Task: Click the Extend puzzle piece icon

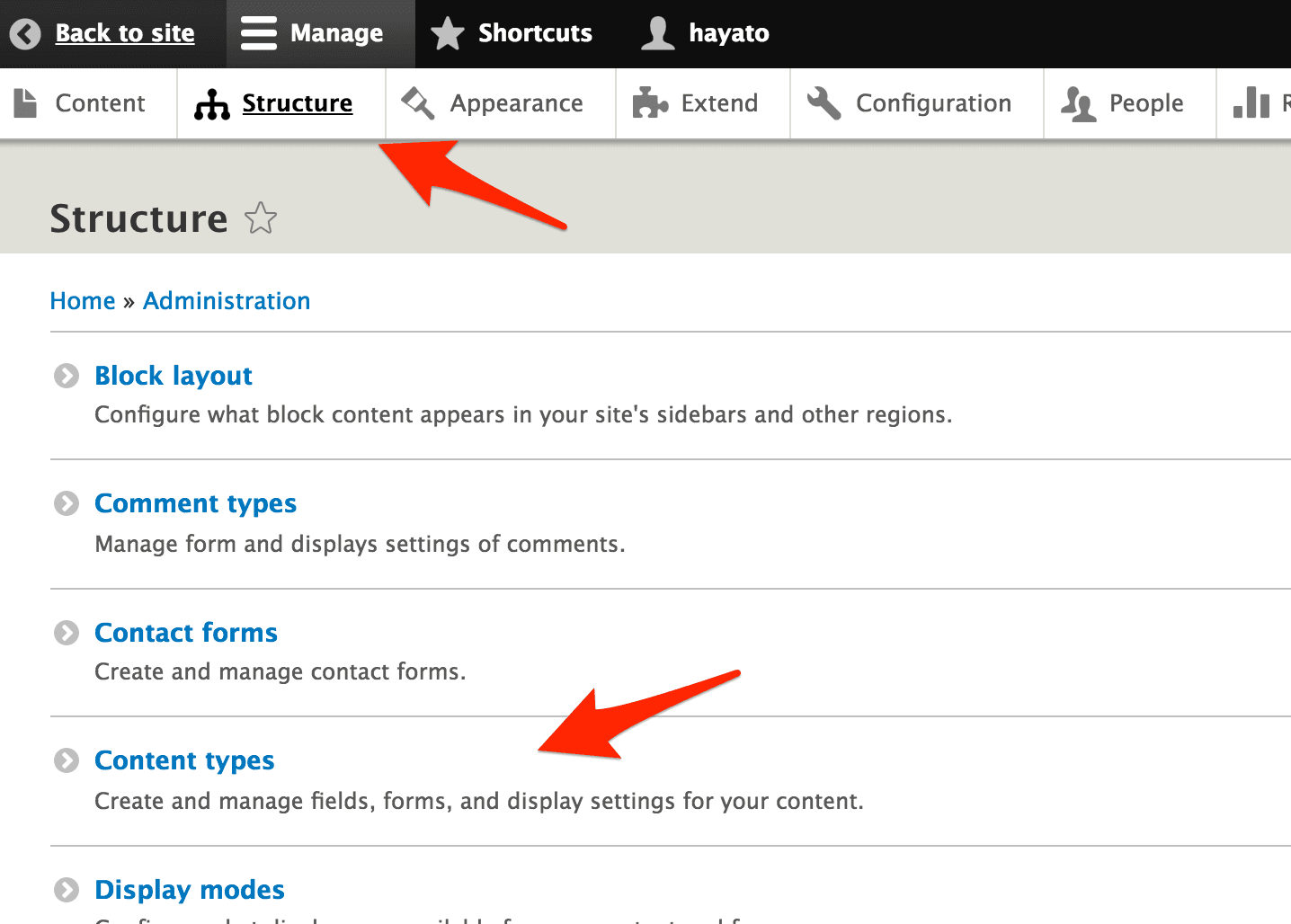Action: pyautogui.click(x=649, y=103)
